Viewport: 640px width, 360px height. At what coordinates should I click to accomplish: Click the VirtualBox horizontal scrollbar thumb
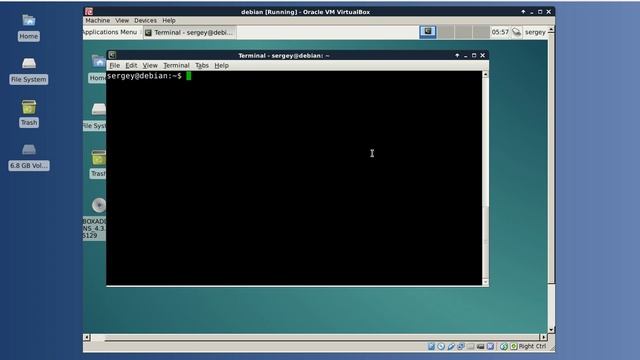coord(322,338)
